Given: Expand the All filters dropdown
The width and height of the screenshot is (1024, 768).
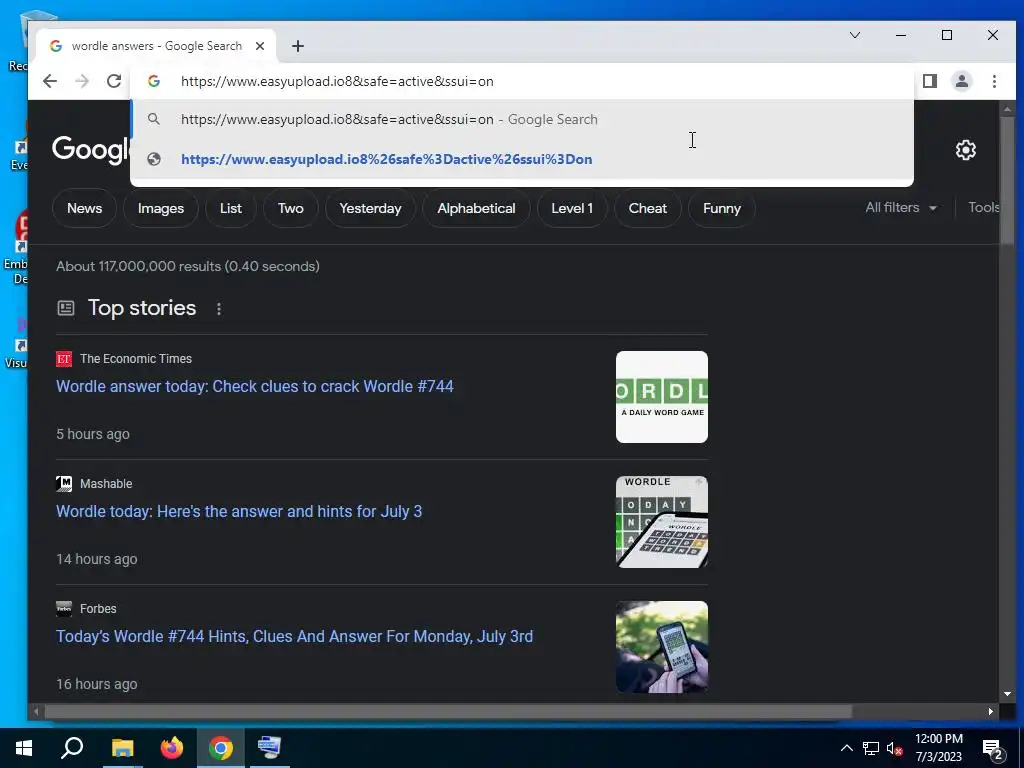Looking at the screenshot, I should pos(901,208).
